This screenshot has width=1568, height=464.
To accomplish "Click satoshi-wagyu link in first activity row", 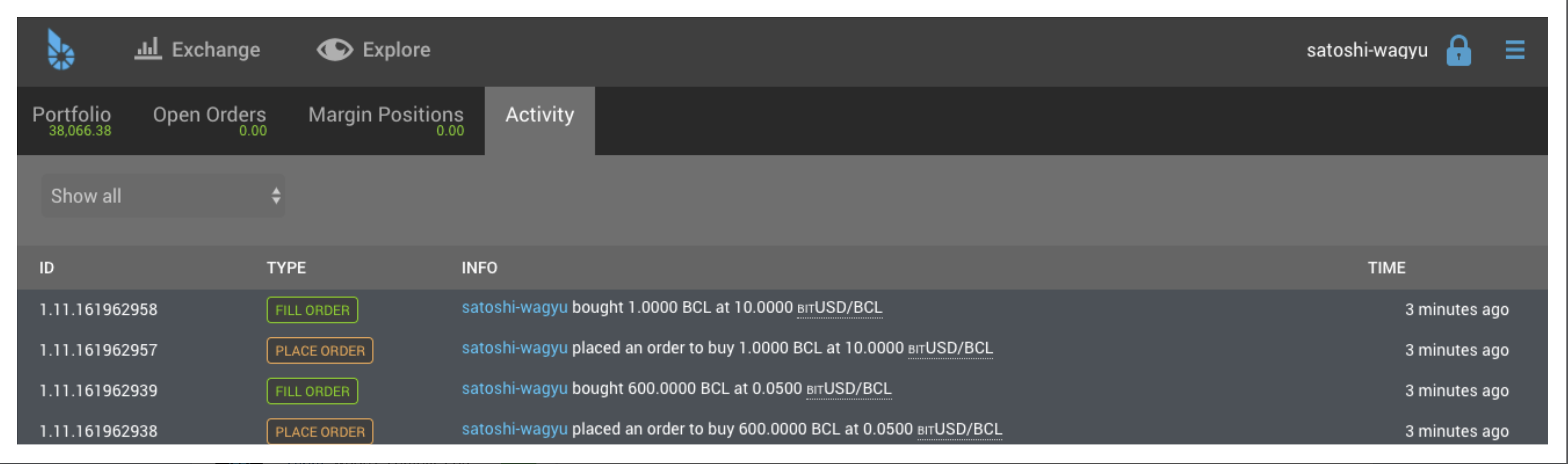I will 514,307.
